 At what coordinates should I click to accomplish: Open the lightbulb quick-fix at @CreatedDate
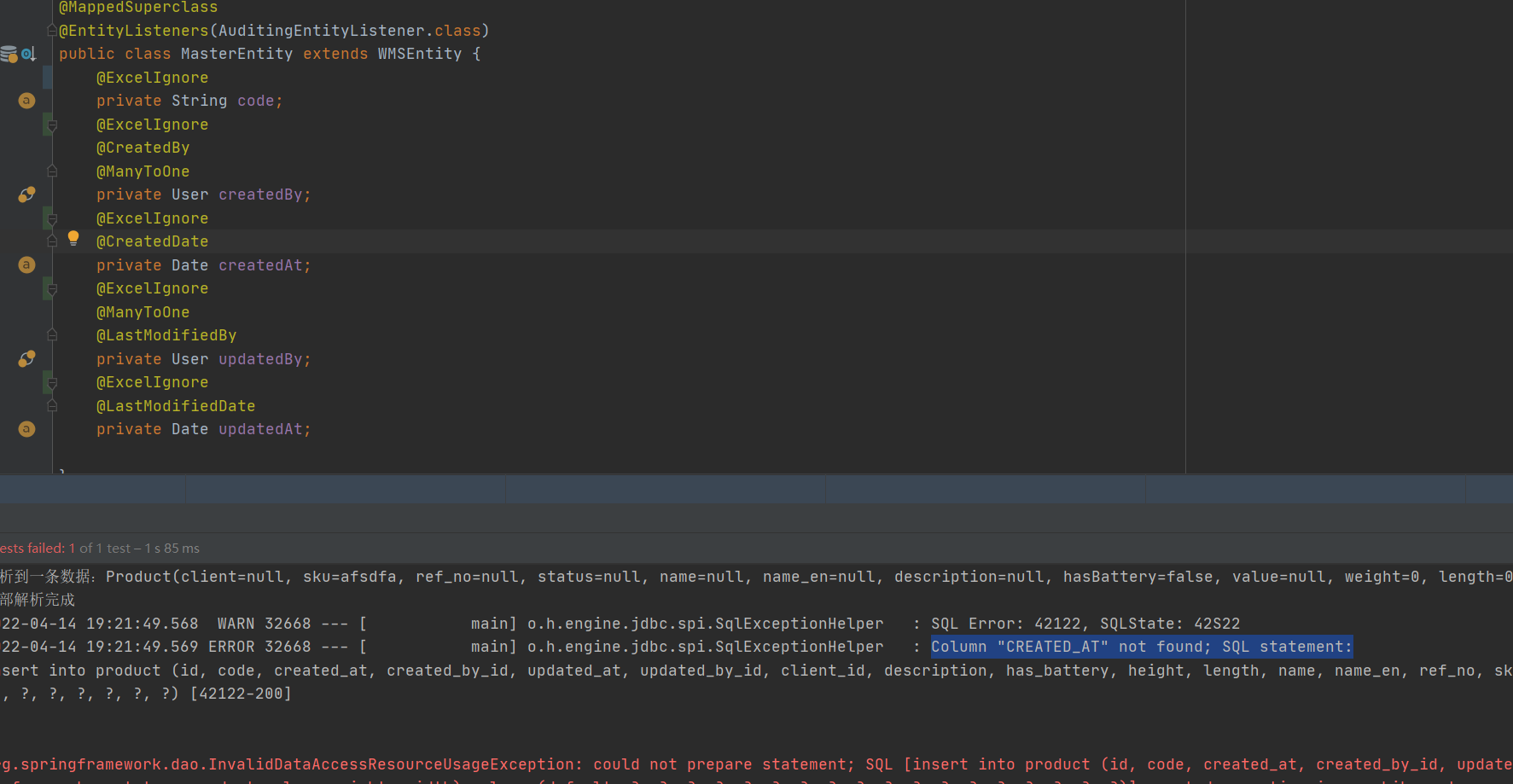pos(73,238)
